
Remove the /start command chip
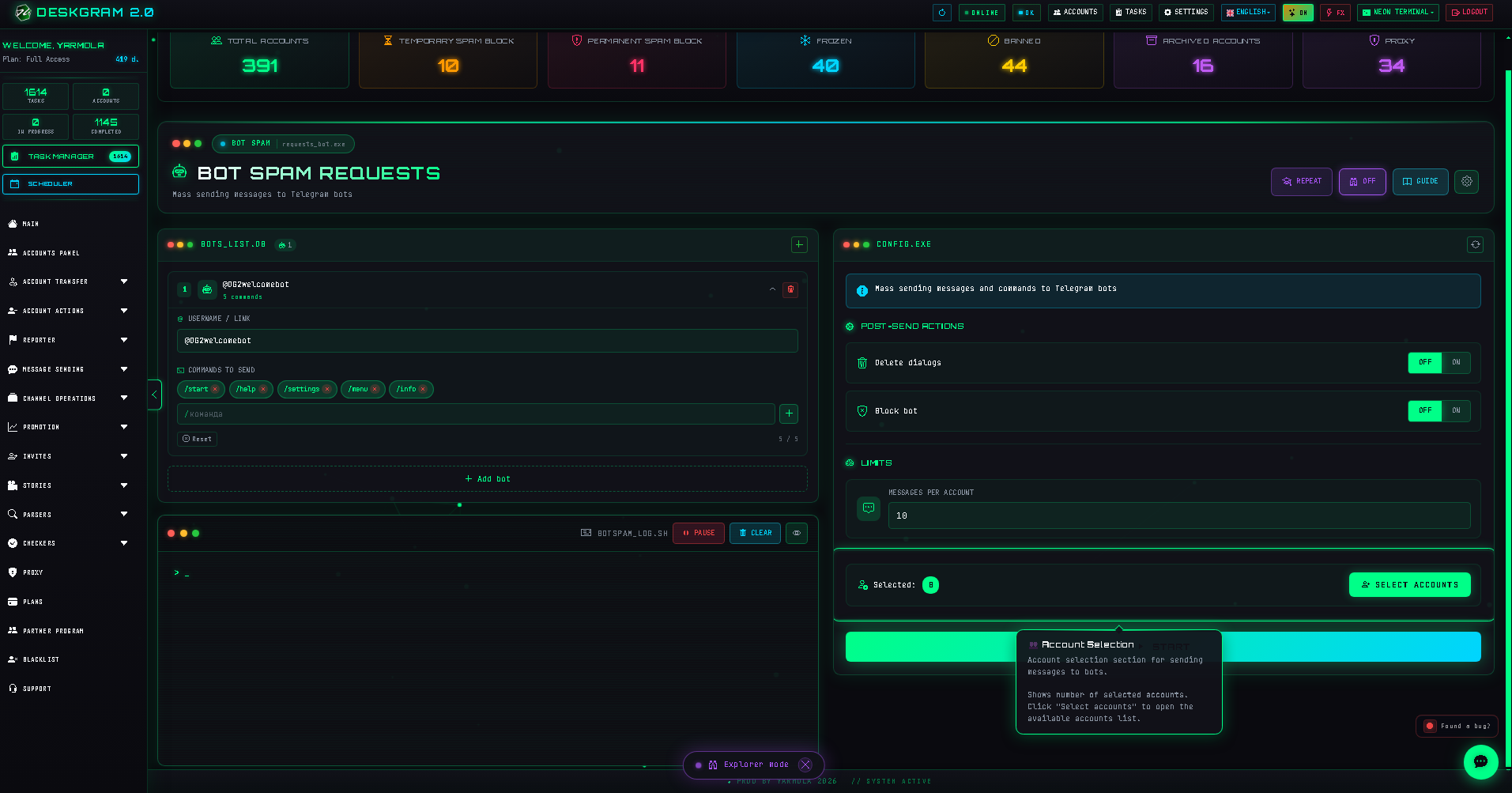215,389
